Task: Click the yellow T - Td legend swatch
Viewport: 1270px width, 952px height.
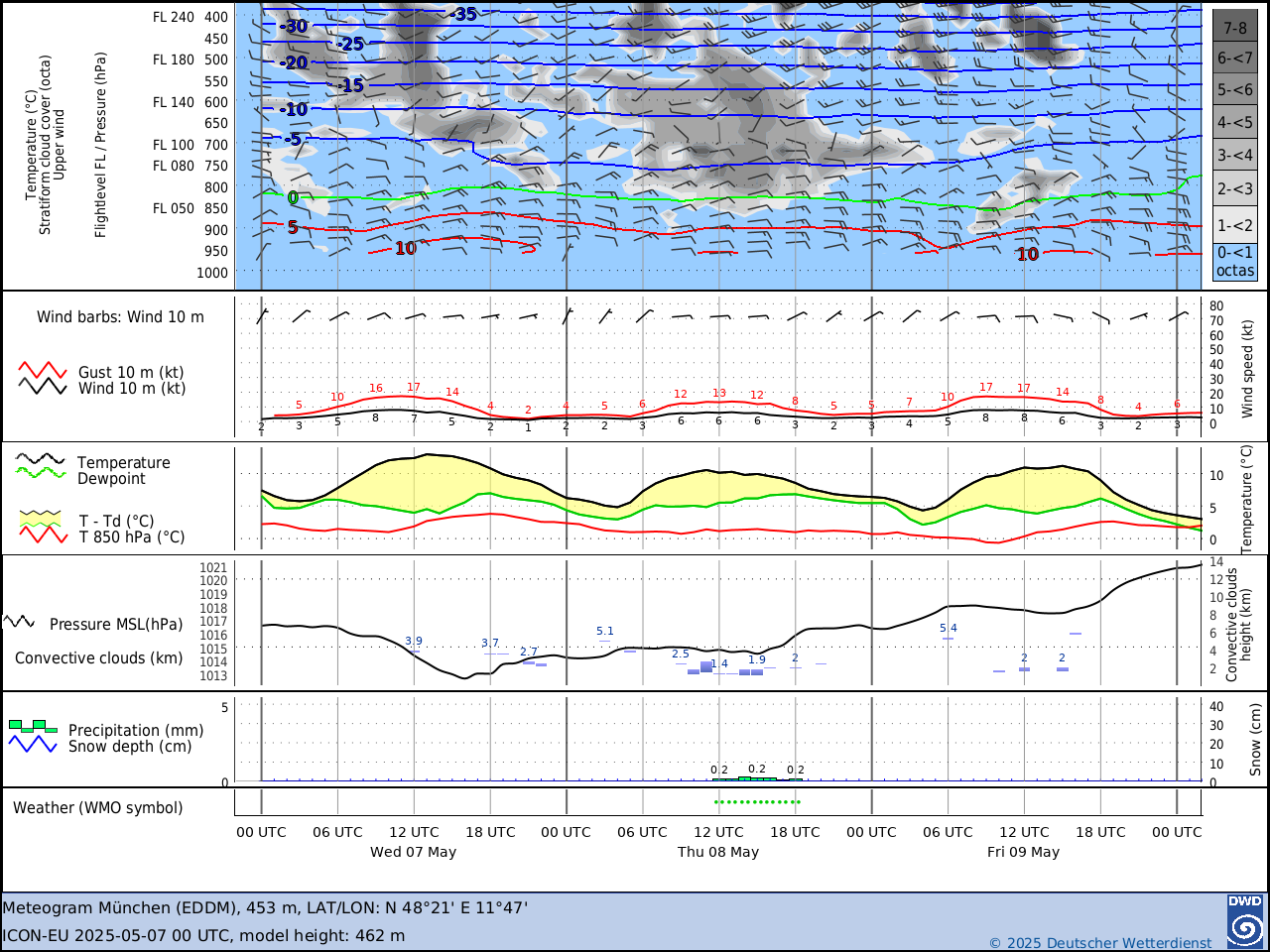Action: (43, 519)
